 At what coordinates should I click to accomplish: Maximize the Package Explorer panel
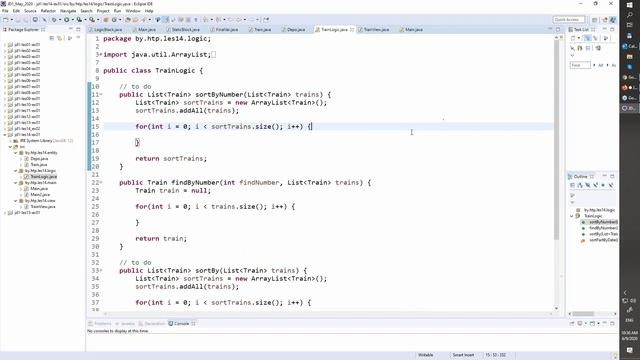(78, 29)
